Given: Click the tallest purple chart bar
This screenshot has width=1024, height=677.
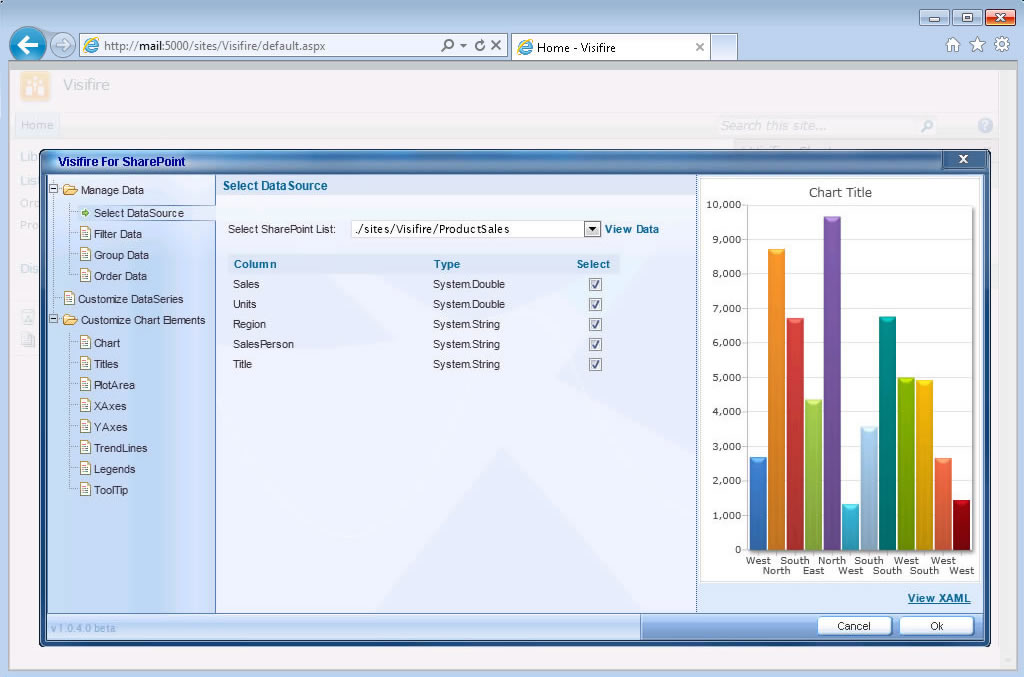Looking at the screenshot, I should [x=832, y=383].
